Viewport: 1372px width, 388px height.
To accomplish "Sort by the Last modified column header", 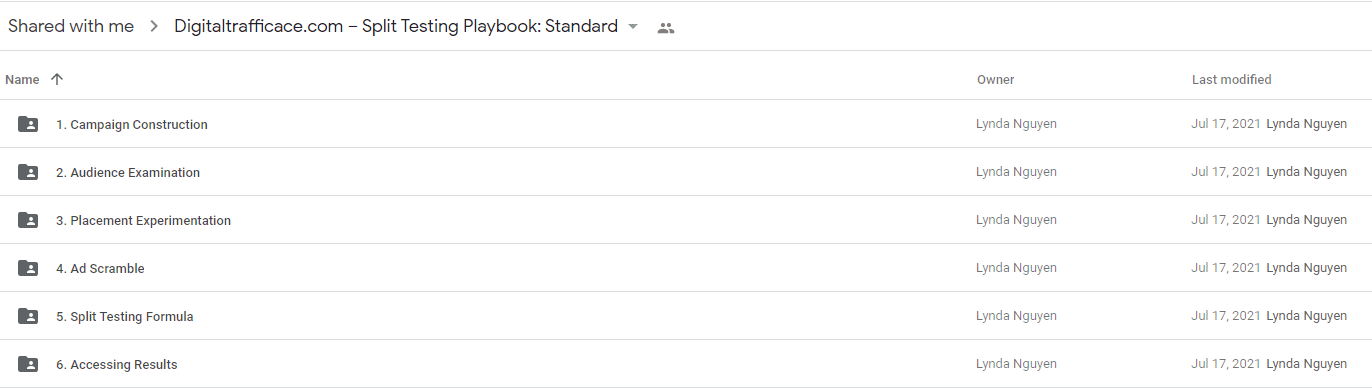I will click(x=1232, y=80).
